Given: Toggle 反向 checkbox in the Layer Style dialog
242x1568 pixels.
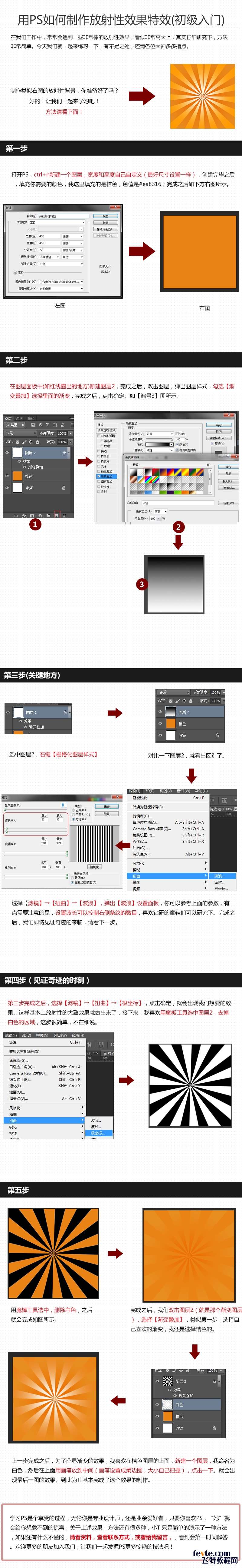Looking at the screenshot, I should pyautogui.click(x=177, y=444).
